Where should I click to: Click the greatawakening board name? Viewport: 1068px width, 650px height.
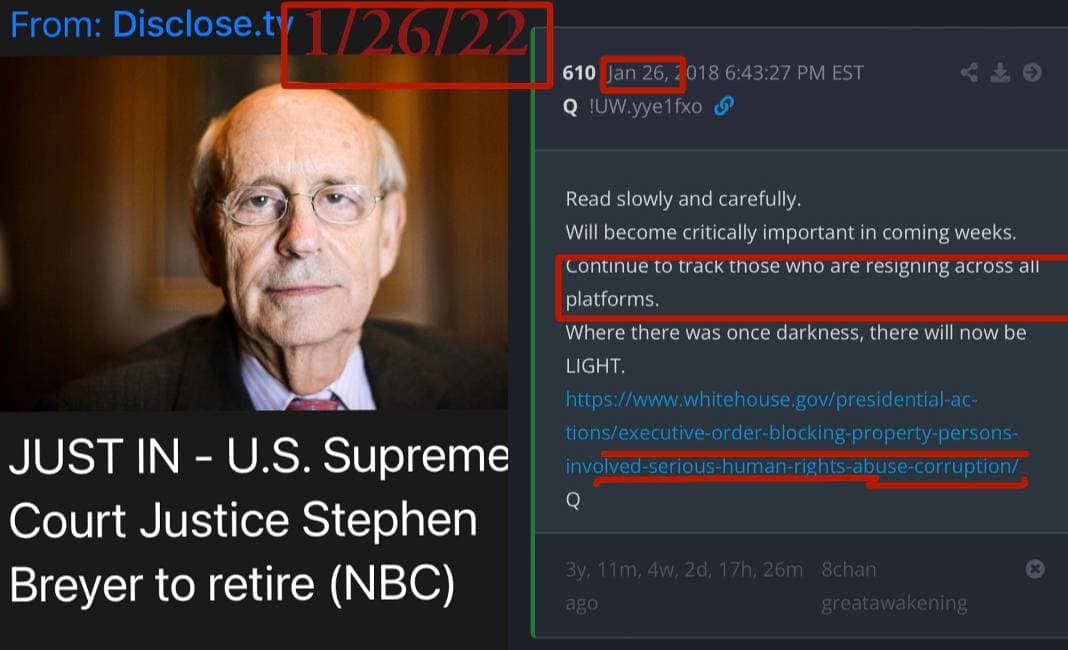(x=894, y=603)
